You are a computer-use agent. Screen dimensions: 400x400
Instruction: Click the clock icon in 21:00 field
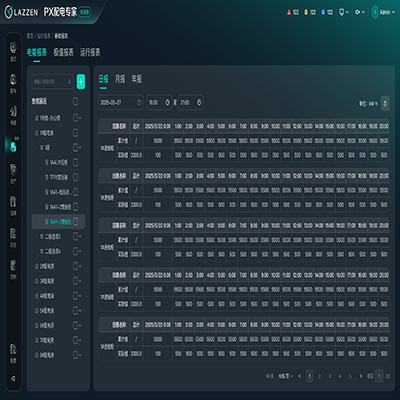tap(199, 103)
